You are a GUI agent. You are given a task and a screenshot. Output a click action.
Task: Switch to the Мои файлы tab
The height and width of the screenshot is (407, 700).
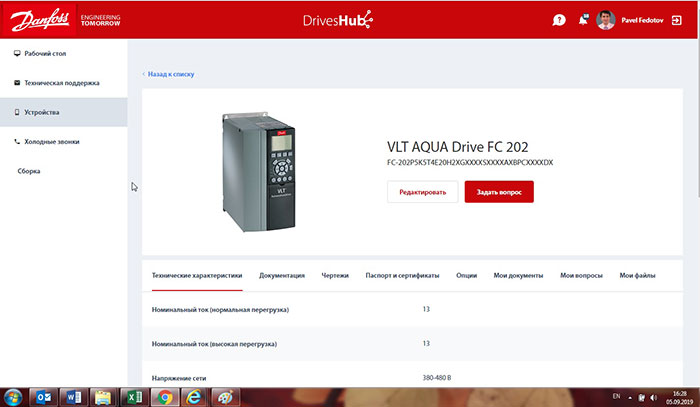point(637,275)
